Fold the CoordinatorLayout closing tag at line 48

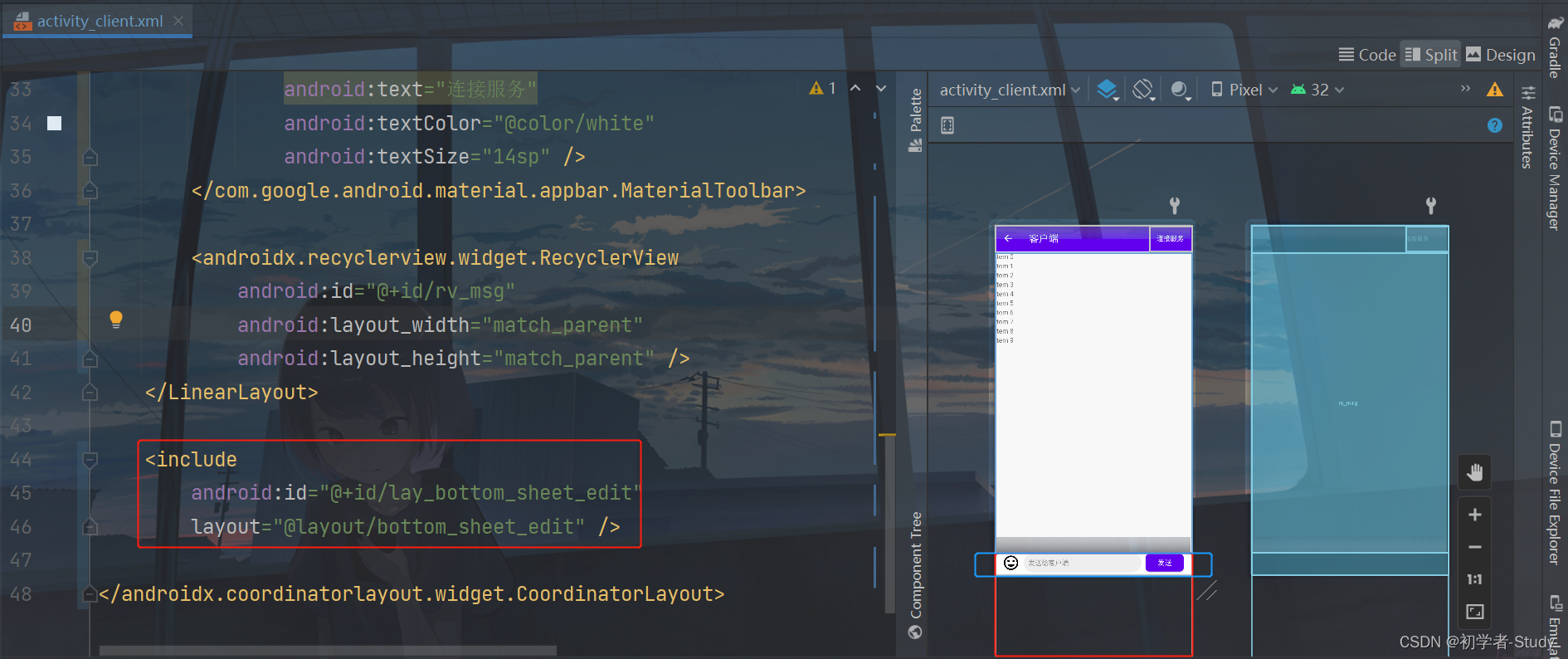coord(90,594)
